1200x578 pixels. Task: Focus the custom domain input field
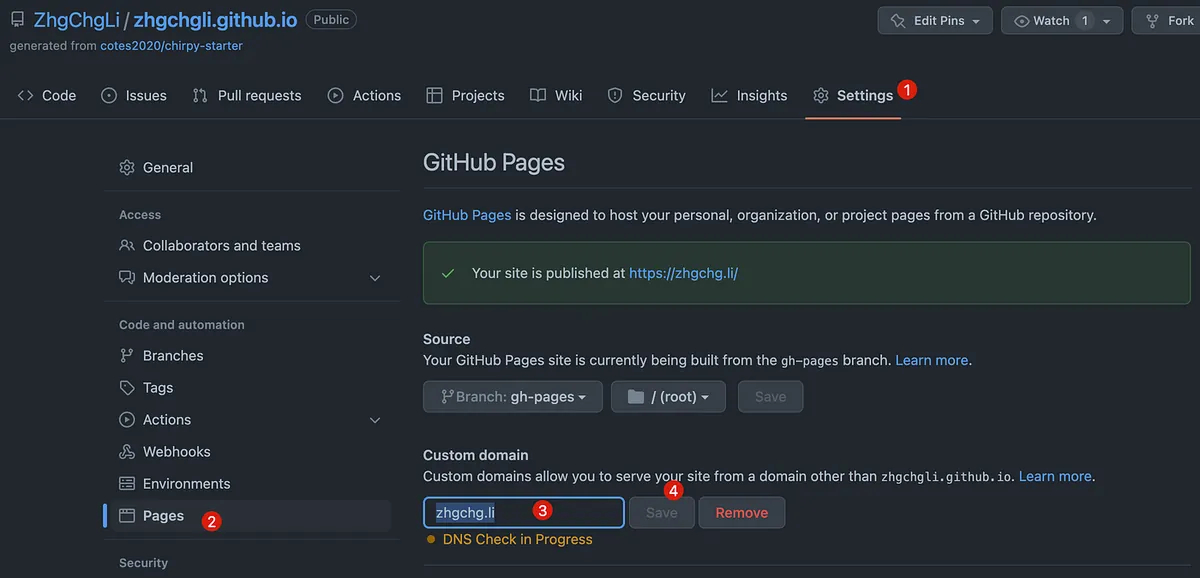(x=523, y=513)
